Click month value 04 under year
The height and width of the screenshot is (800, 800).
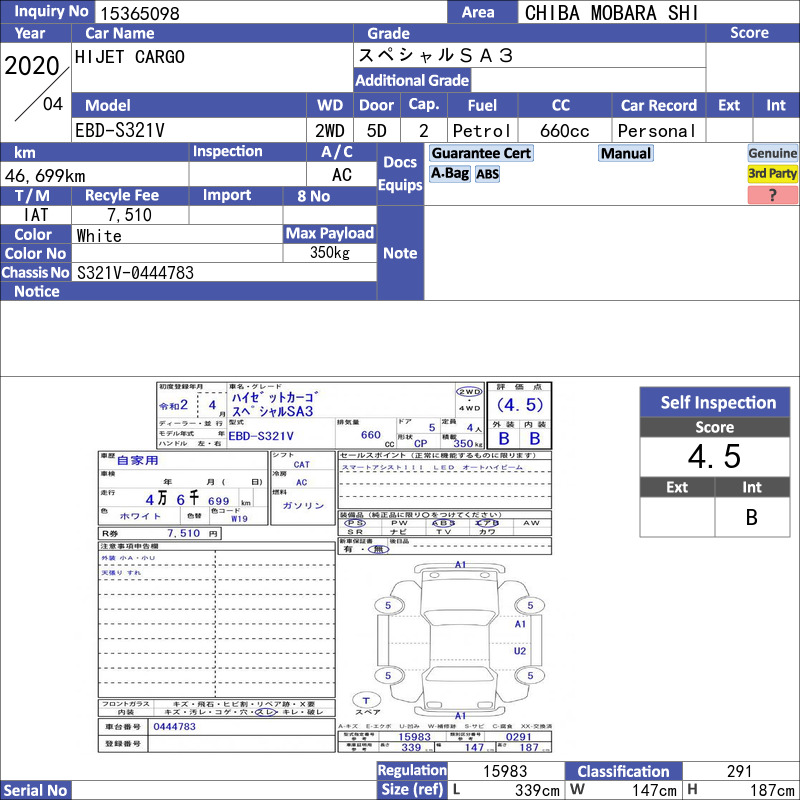53,104
